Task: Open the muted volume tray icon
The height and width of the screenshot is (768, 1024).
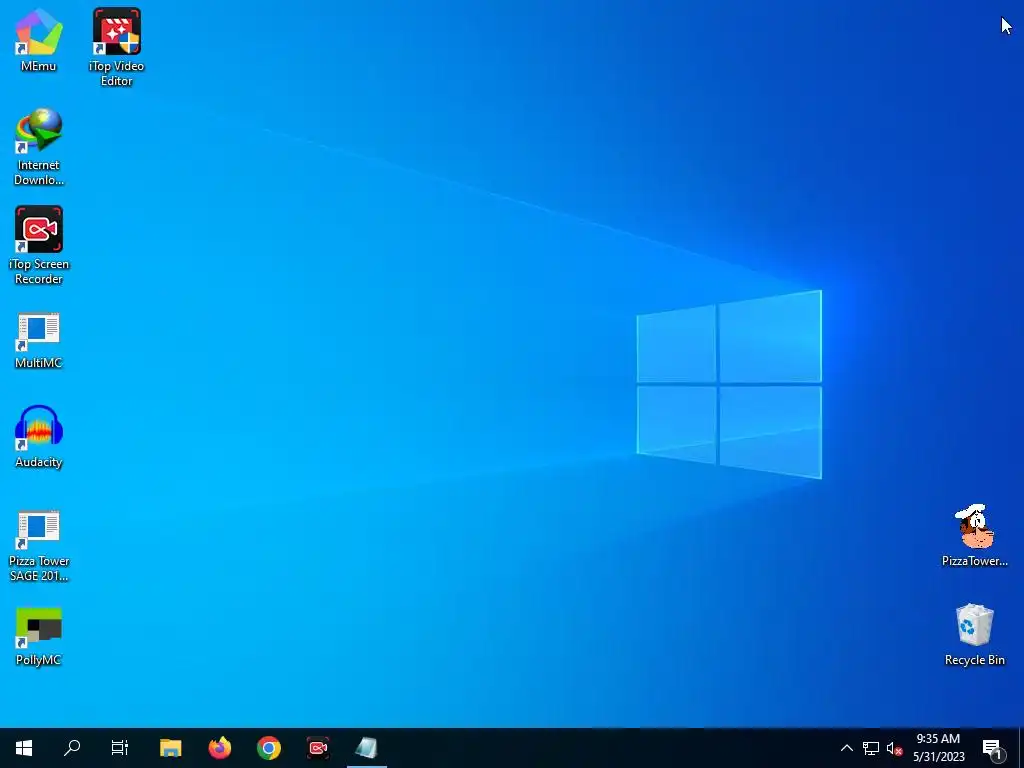Action: pyautogui.click(x=894, y=748)
